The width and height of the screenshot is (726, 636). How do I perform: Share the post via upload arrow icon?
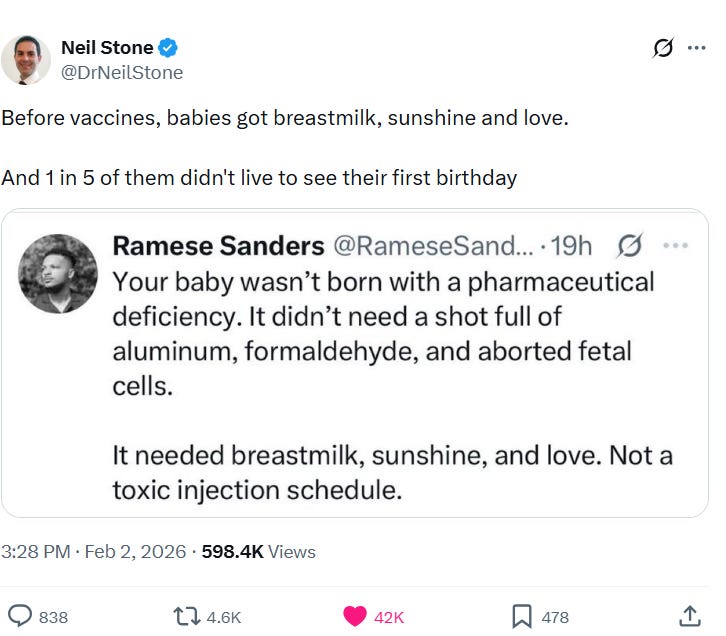pos(689,616)
